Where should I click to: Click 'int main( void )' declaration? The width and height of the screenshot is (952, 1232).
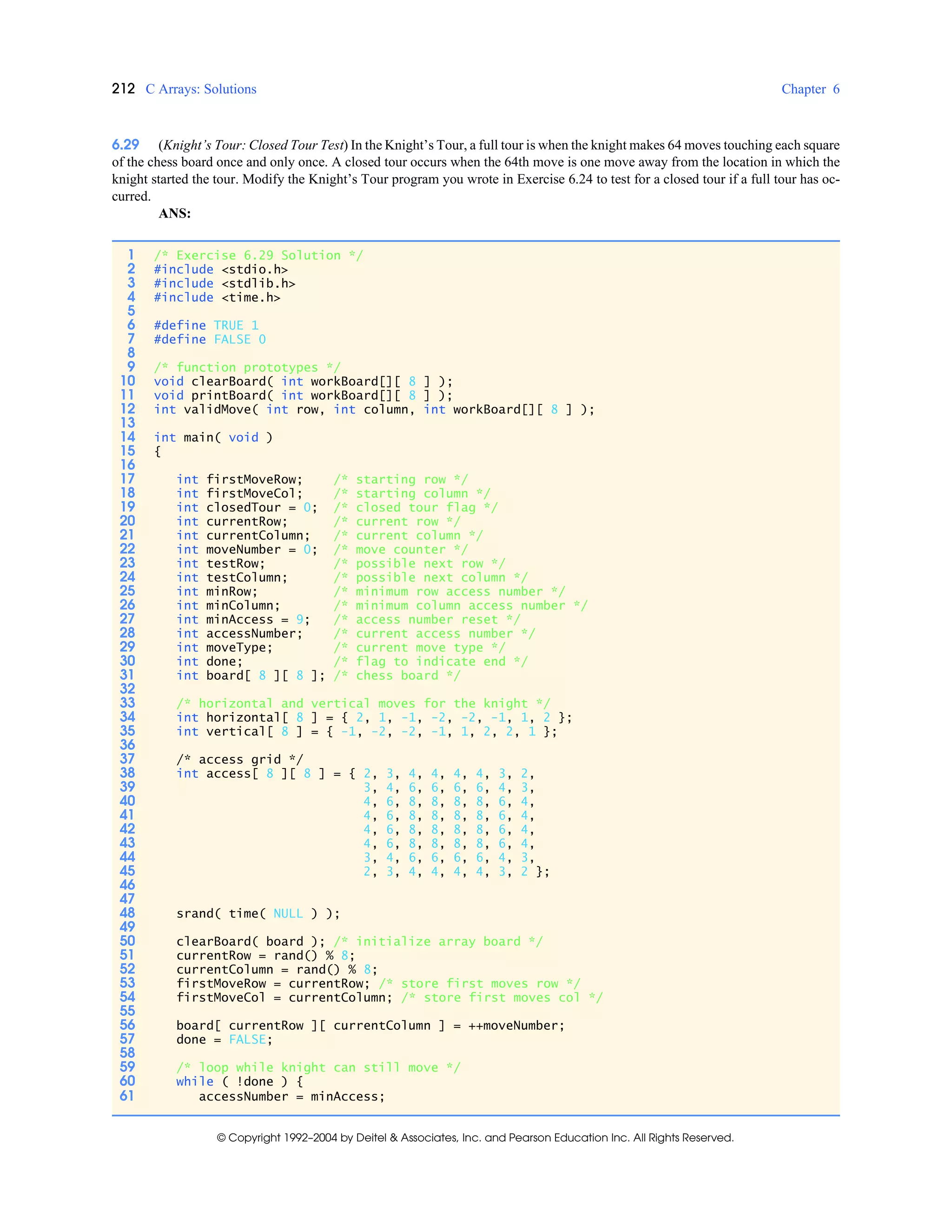tap(213, 437)
